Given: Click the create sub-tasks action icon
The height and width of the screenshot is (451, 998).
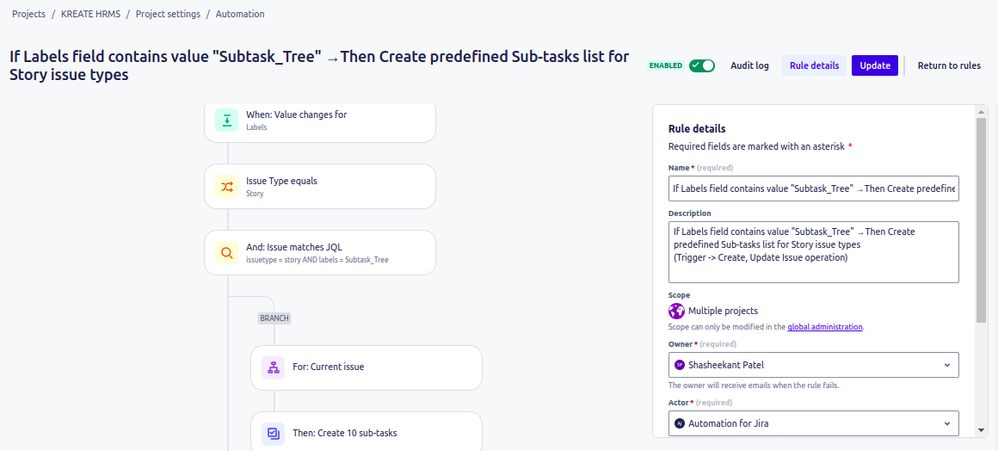Looking at the screenshot, I should coord(273,434).
